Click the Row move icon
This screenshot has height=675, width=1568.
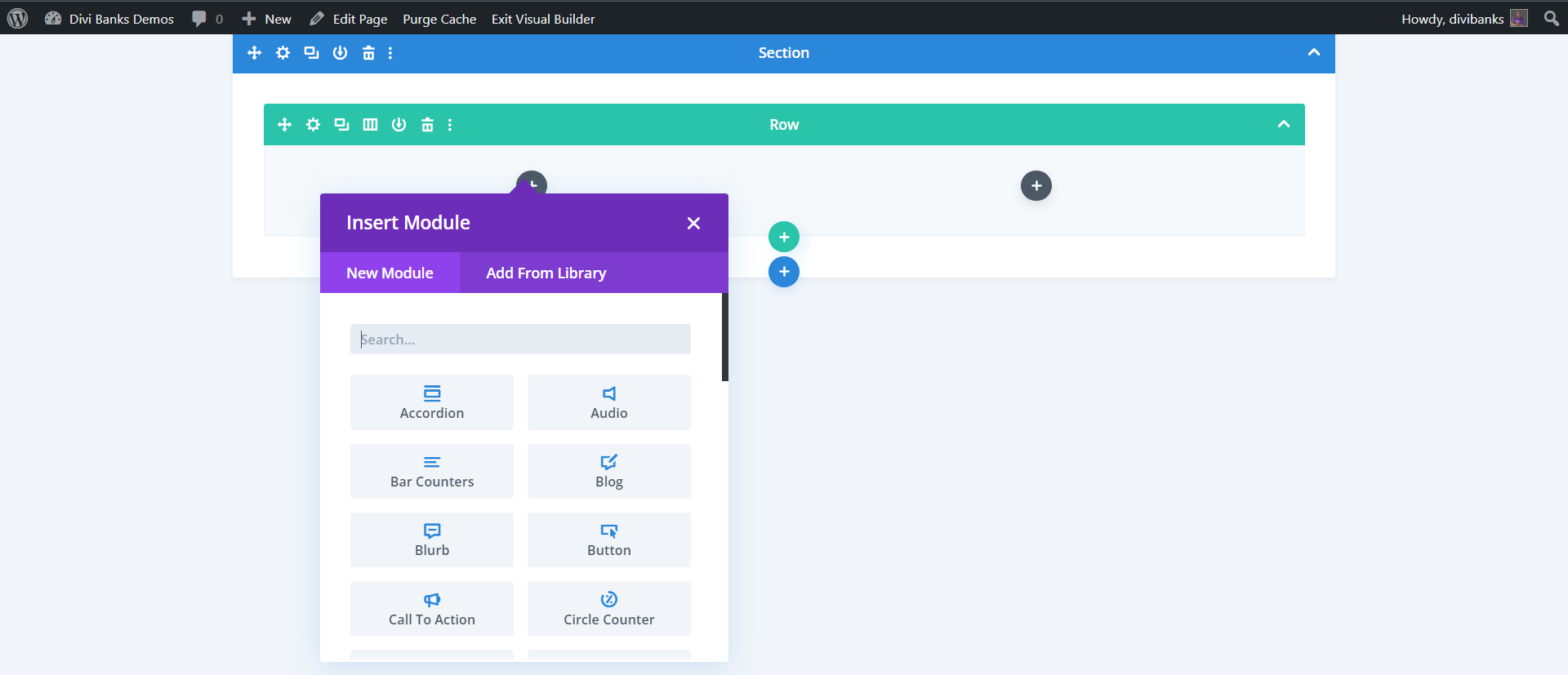(x=284, y=125)
